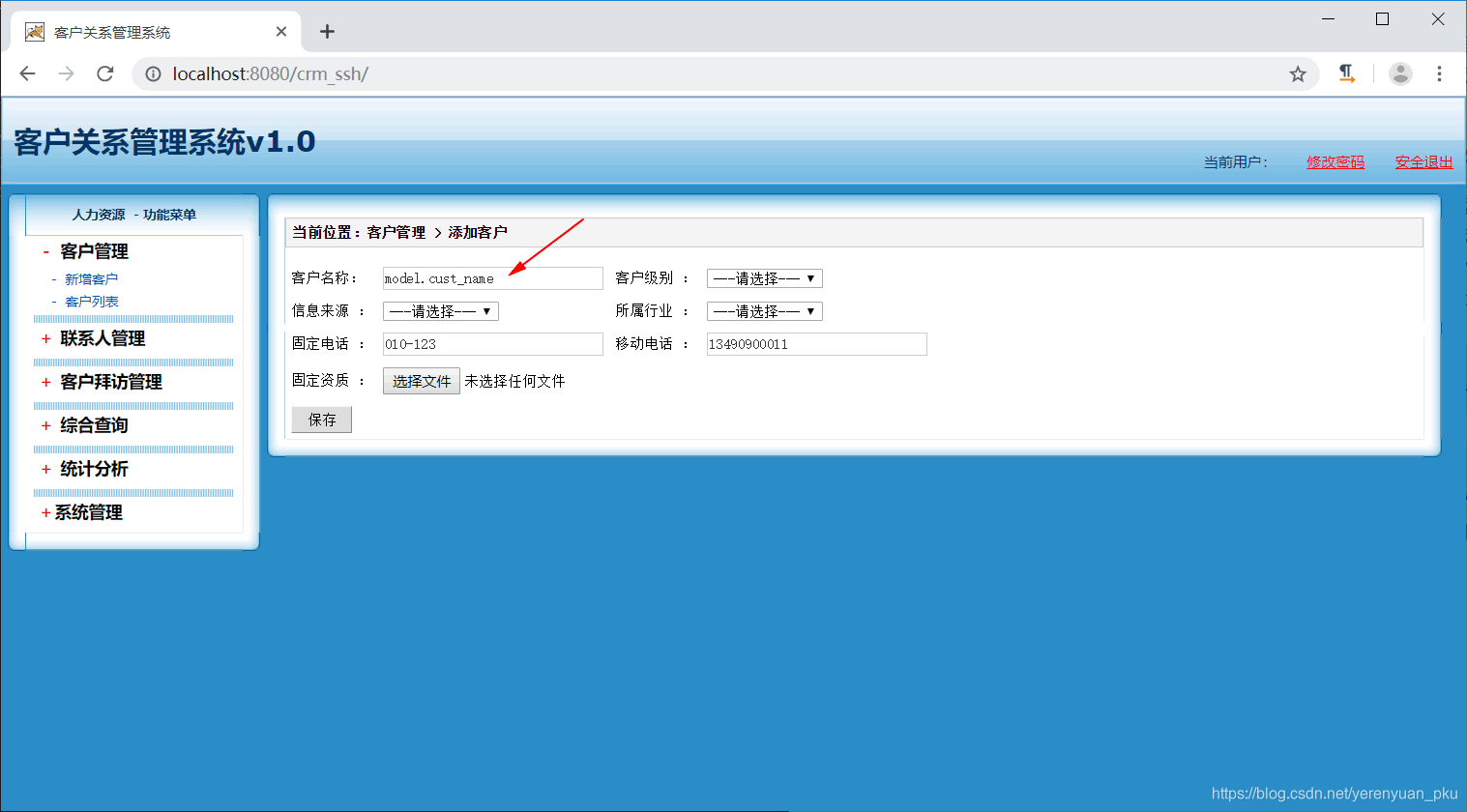1467x812 pixels.
Task: Open 客户列表 in sidebar
Action: [91, 302]
